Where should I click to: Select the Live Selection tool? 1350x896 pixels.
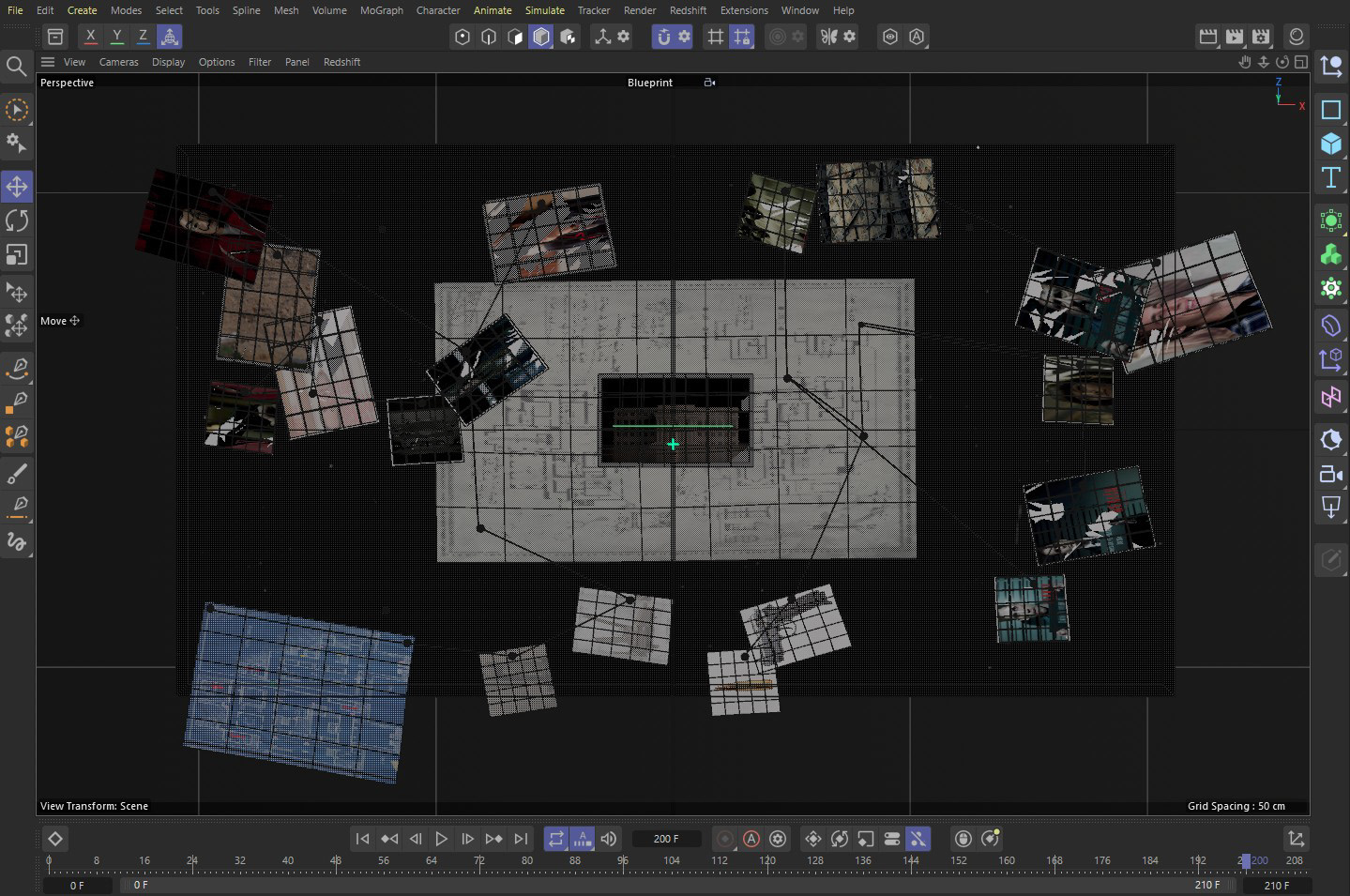17,111
